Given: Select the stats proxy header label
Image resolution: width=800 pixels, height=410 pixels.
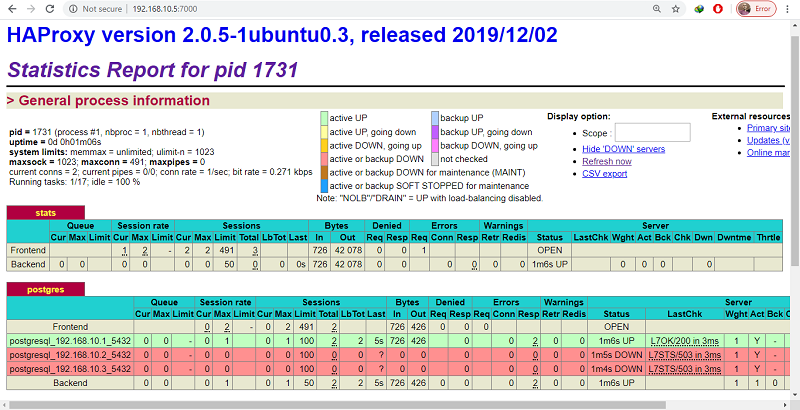Looking at the screenshot, I should (45, 213).
